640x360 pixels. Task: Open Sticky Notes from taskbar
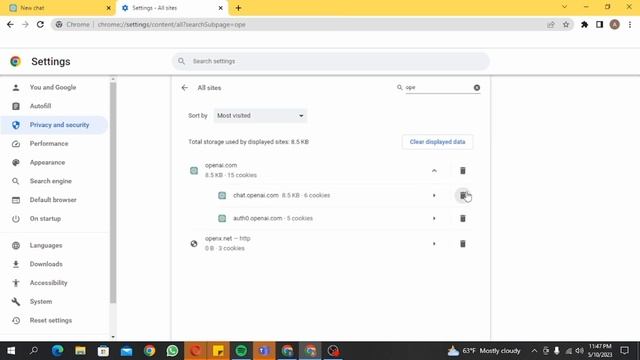click(x=218, y=351)
